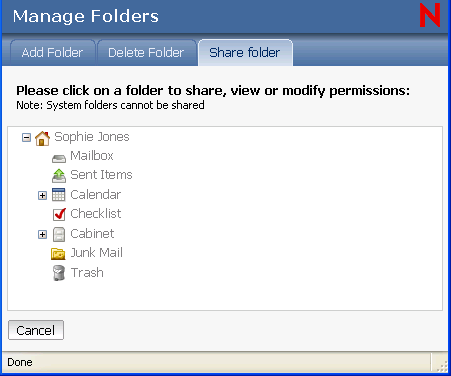Click the Cabinet drawer icon
451x376 pixels.
(59, 234)
